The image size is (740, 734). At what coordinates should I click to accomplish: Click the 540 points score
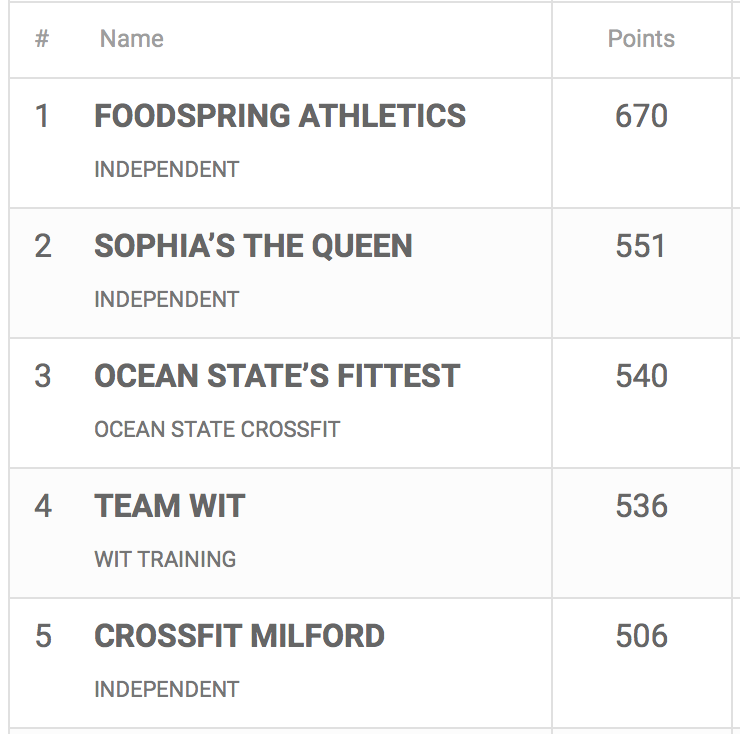[641, 376]
